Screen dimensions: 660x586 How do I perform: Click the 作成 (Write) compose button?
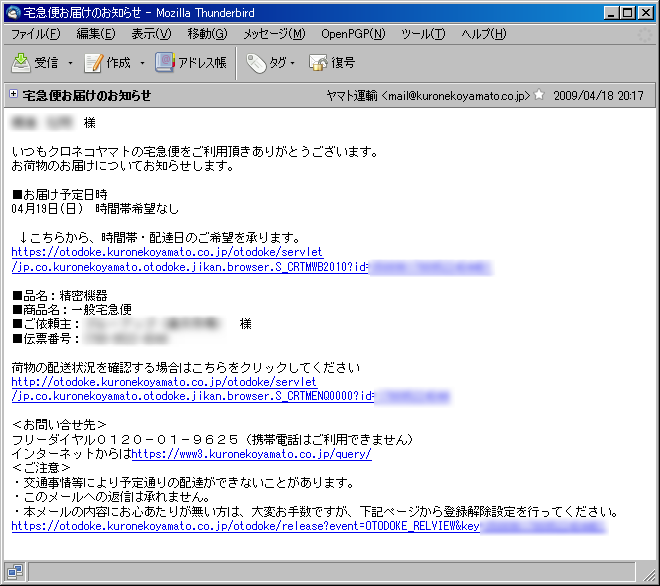click(x=108, y=63)
